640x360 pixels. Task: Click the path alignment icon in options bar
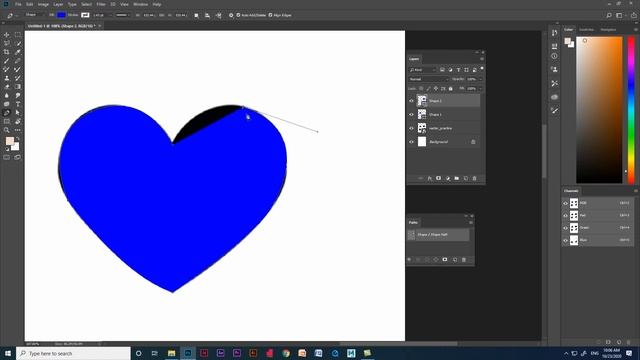207,15
